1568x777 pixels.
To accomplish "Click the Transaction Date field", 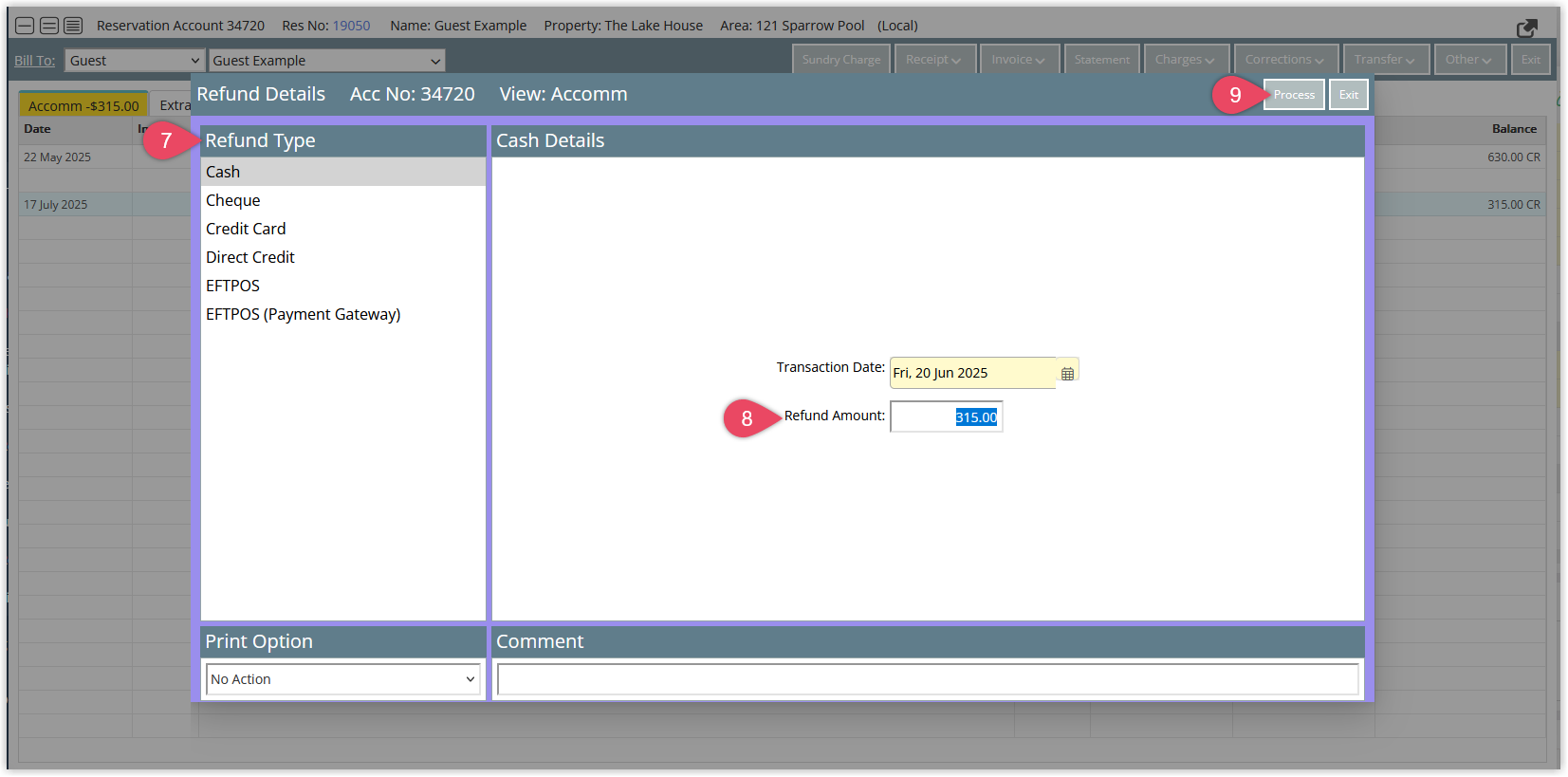I will click(x=973, y=373).
